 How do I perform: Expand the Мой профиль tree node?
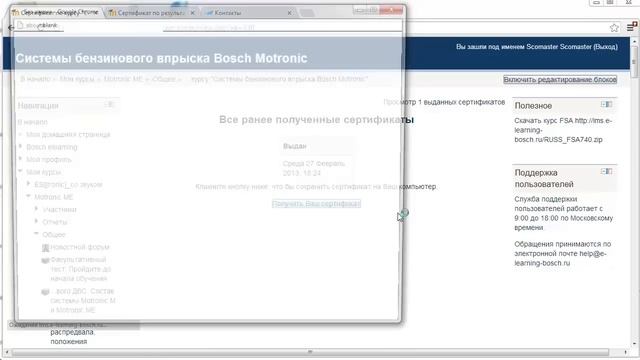coord(20,159)
